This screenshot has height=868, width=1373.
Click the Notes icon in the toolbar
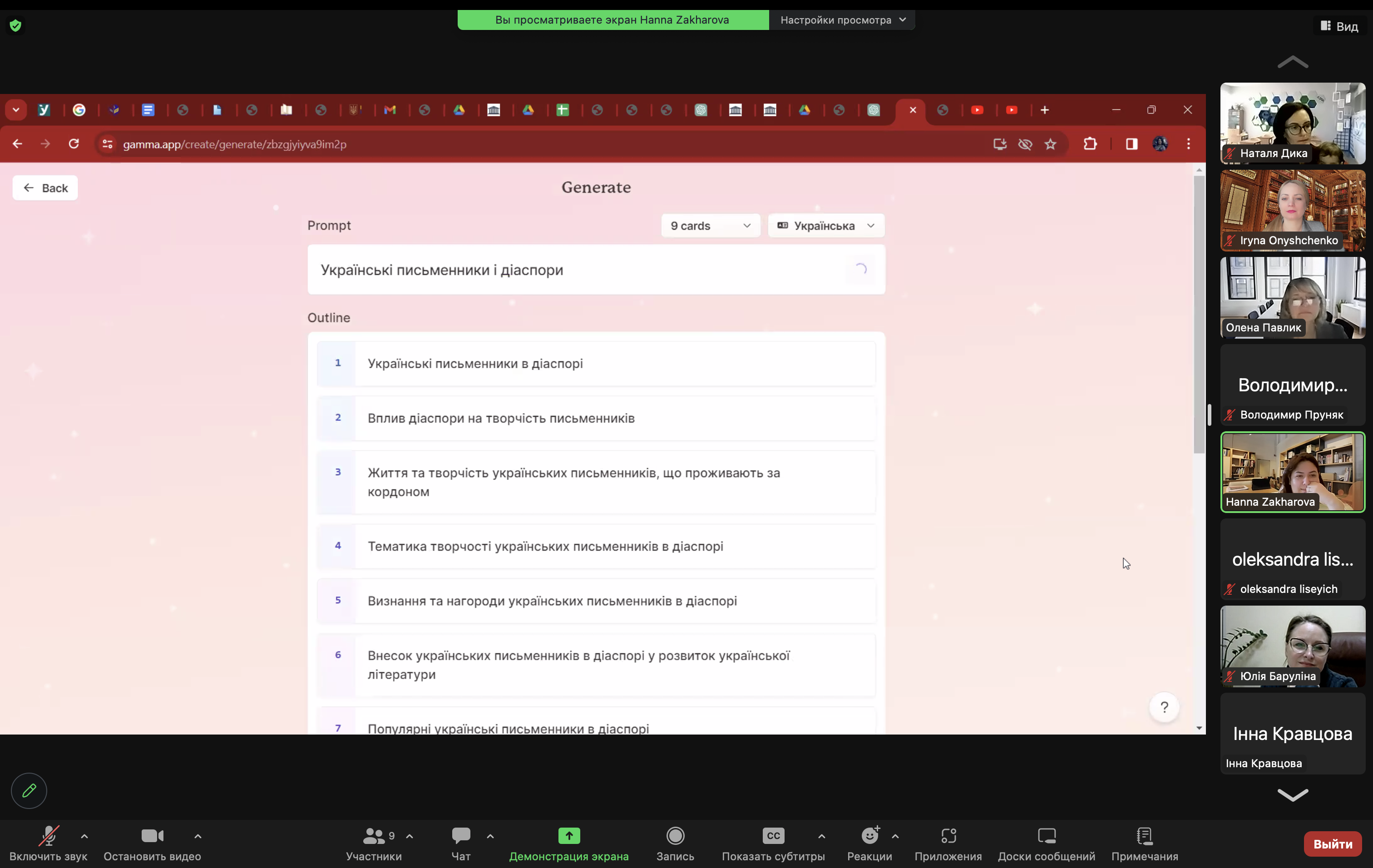1144,836
